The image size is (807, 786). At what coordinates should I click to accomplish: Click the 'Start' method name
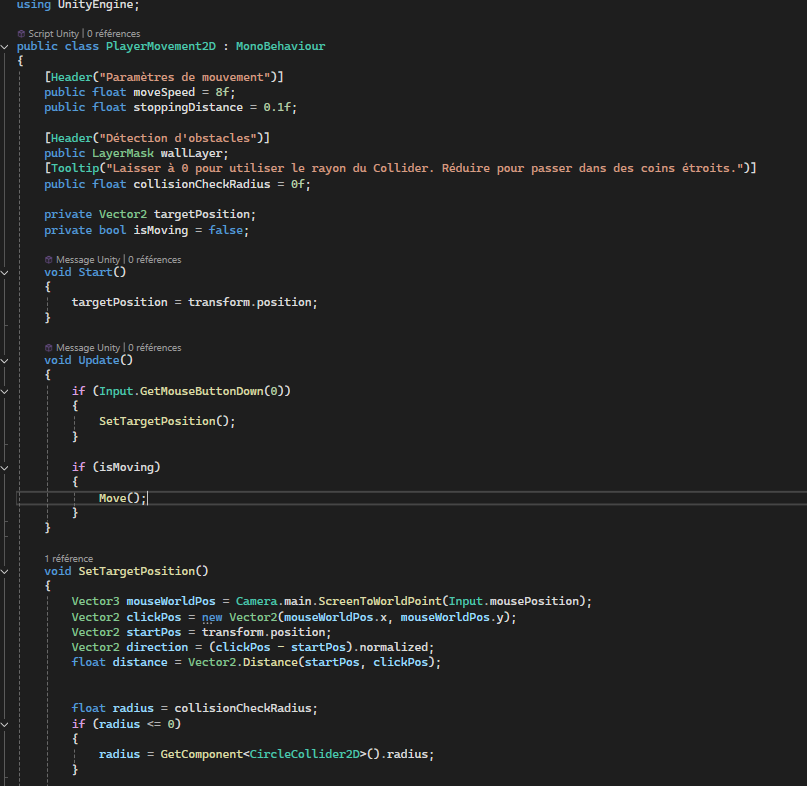pyautogui.click(x=95, y=272)
